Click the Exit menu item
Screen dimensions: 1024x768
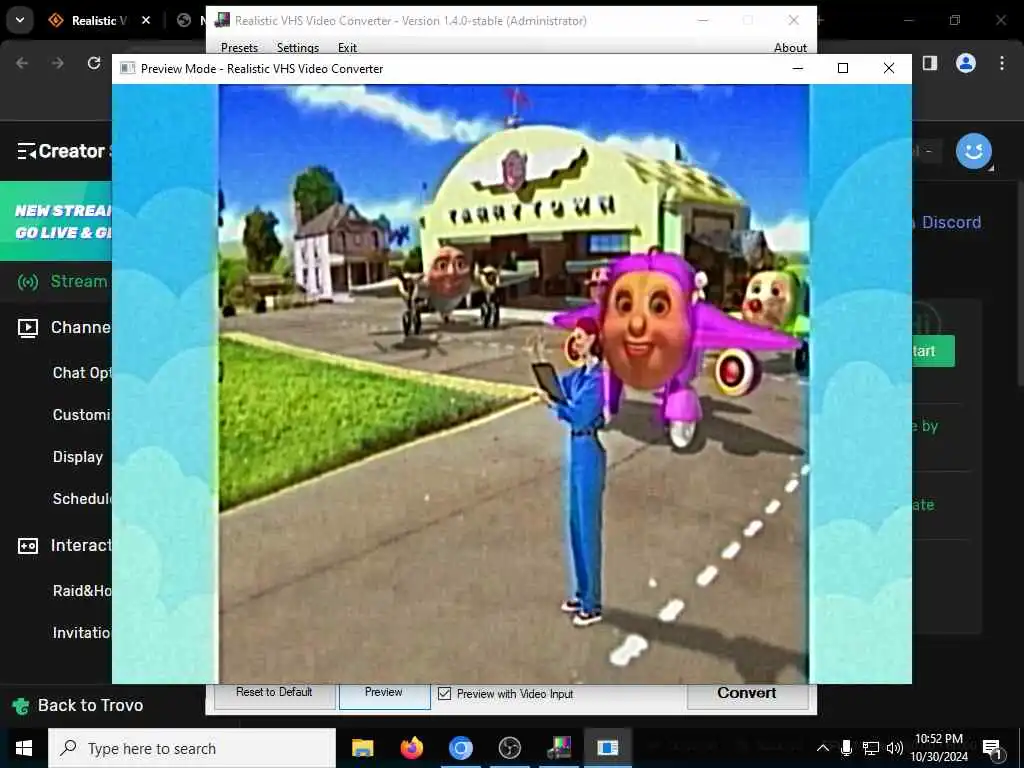pyautogui.click(x=347, y=47)
